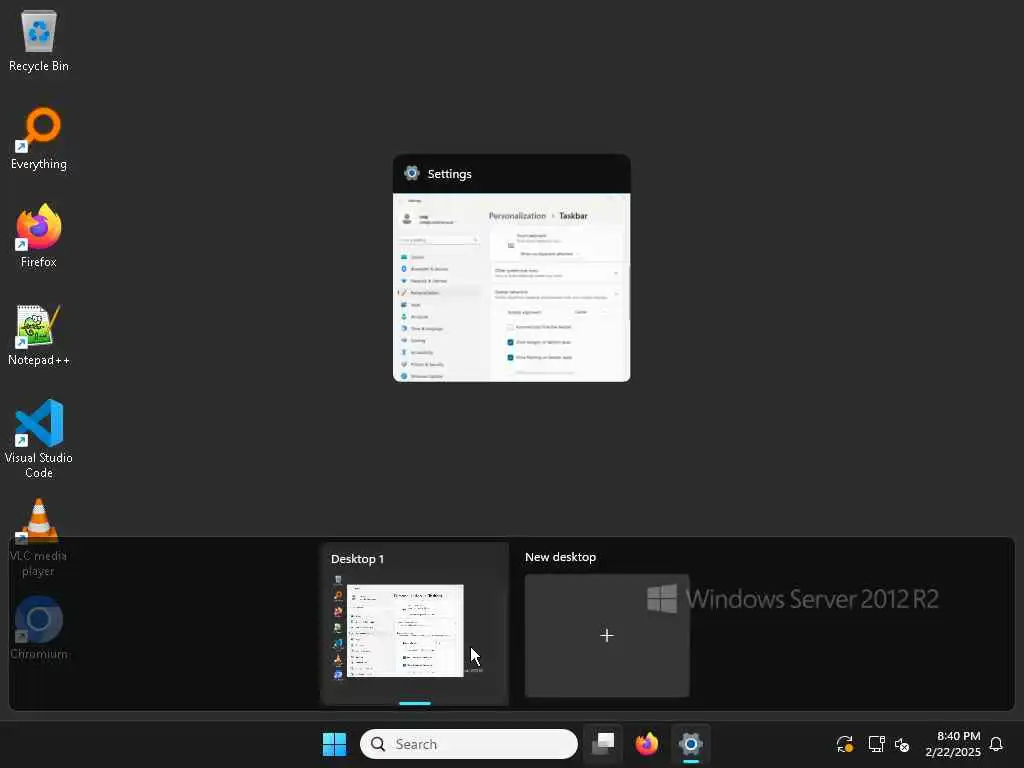Screen dimensions: 1024x768
Task: Click the muted volume tray icon
Action: pos(902,744)
